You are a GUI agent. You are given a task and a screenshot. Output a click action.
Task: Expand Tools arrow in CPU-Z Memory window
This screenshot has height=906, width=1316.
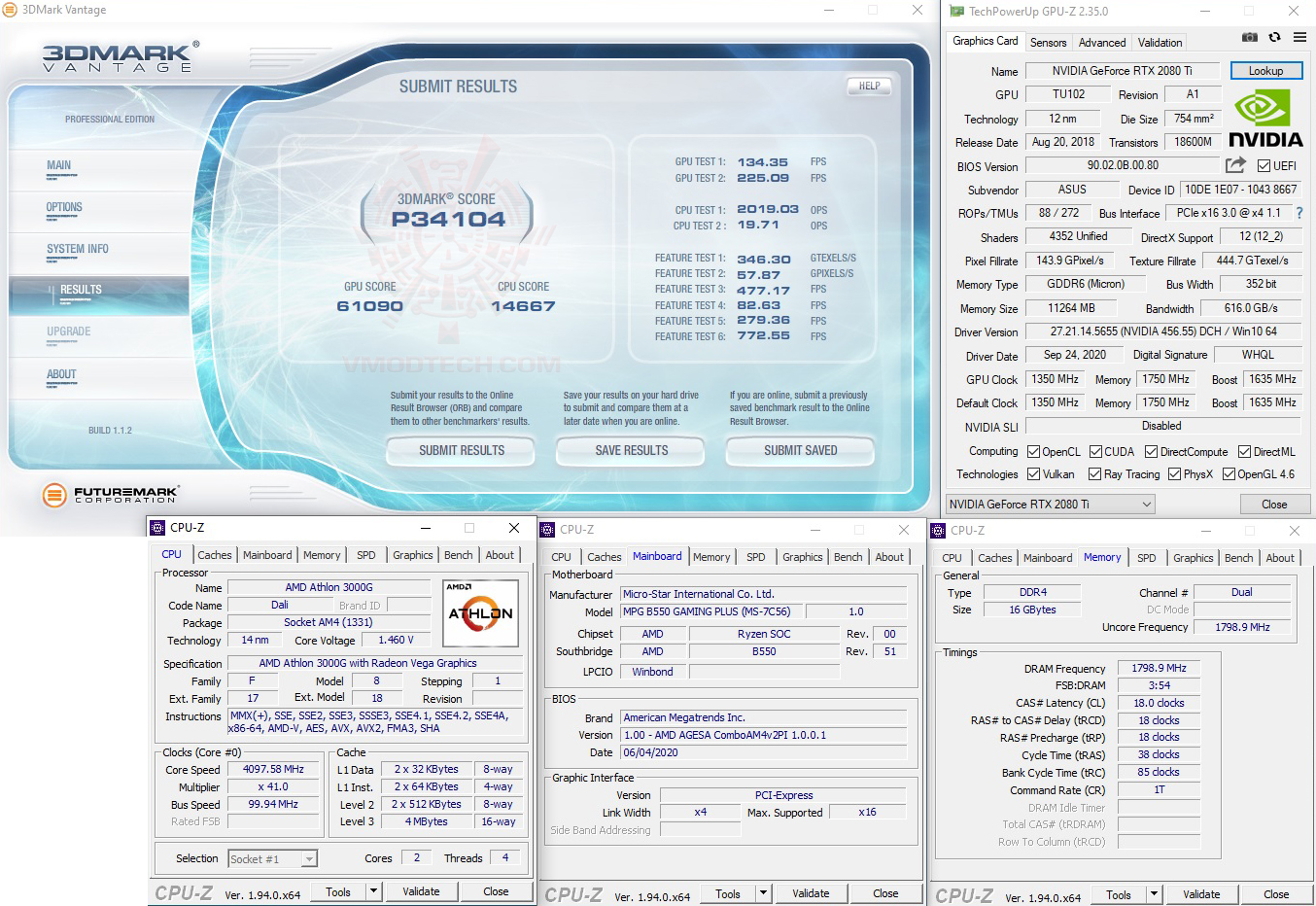pyautogui.click(x=1154, y=894)
